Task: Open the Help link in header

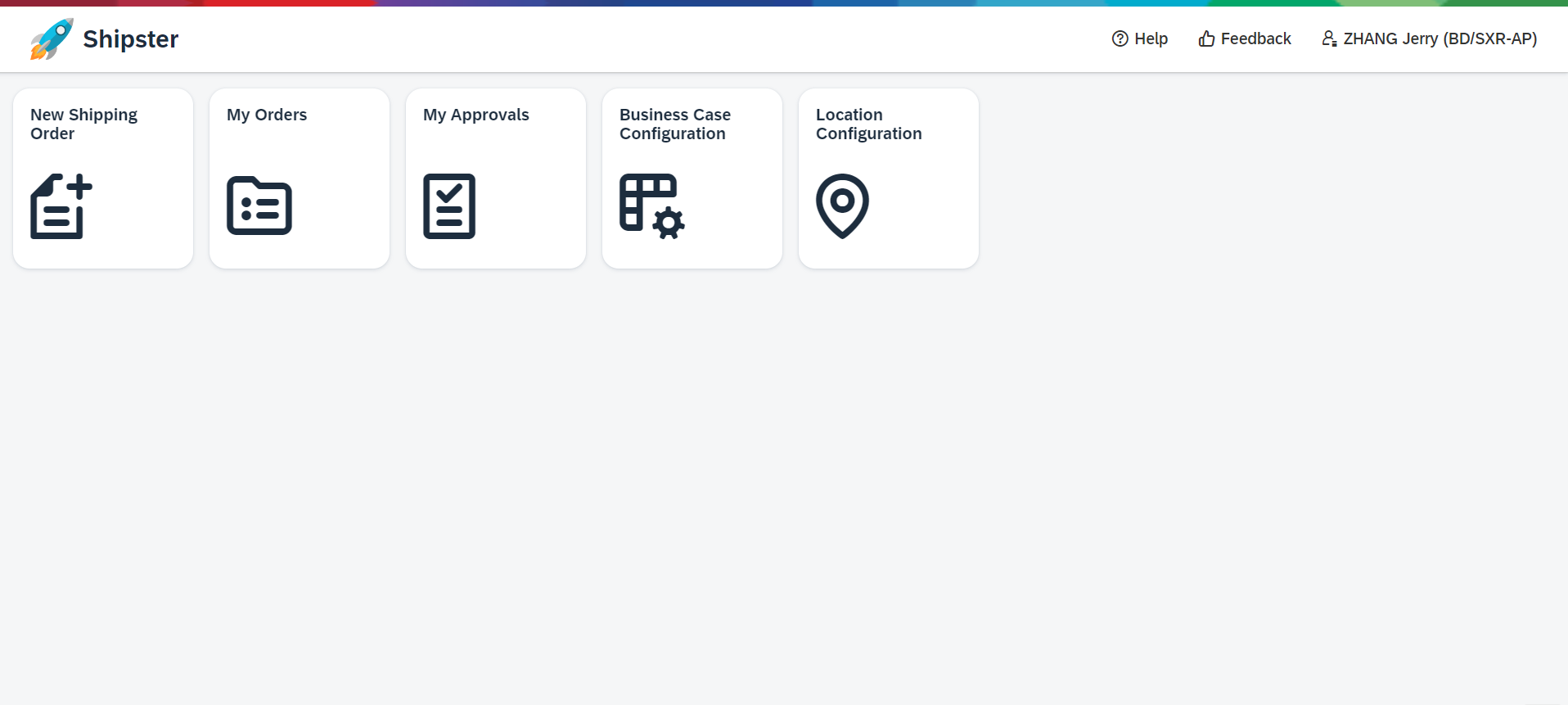Action: [1151, 38]
